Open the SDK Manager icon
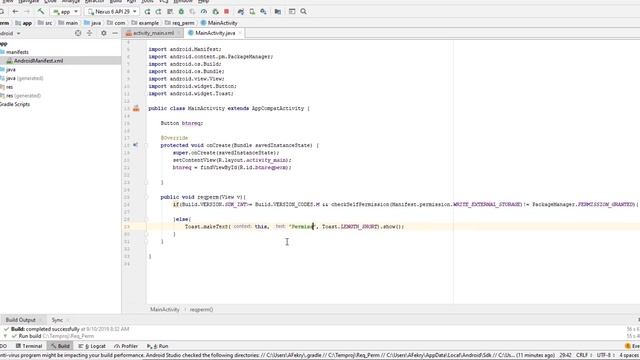The height and width of the screenshot is (360, 640). point(264,11)
